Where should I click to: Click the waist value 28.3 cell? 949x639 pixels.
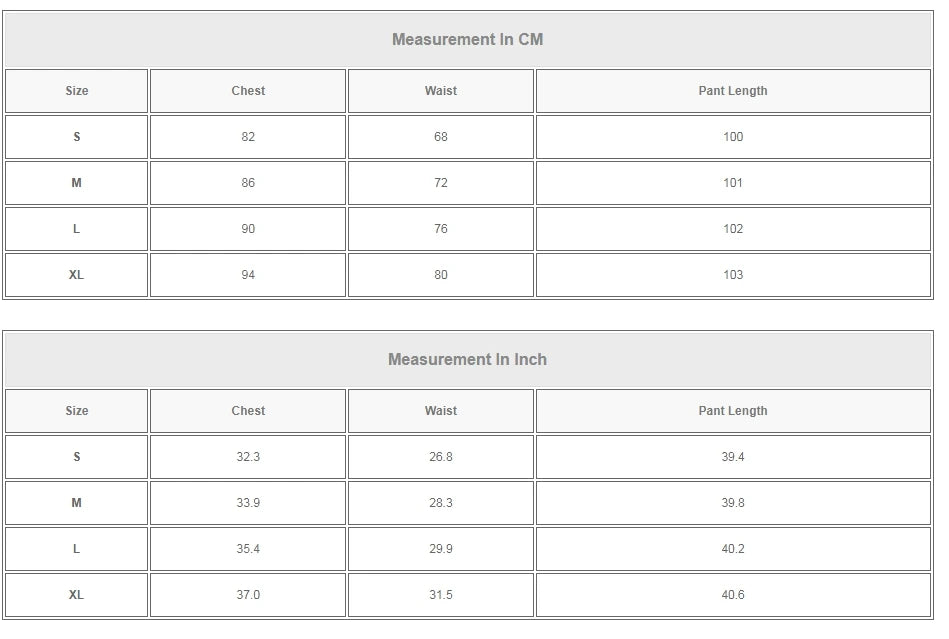[440, 503]
